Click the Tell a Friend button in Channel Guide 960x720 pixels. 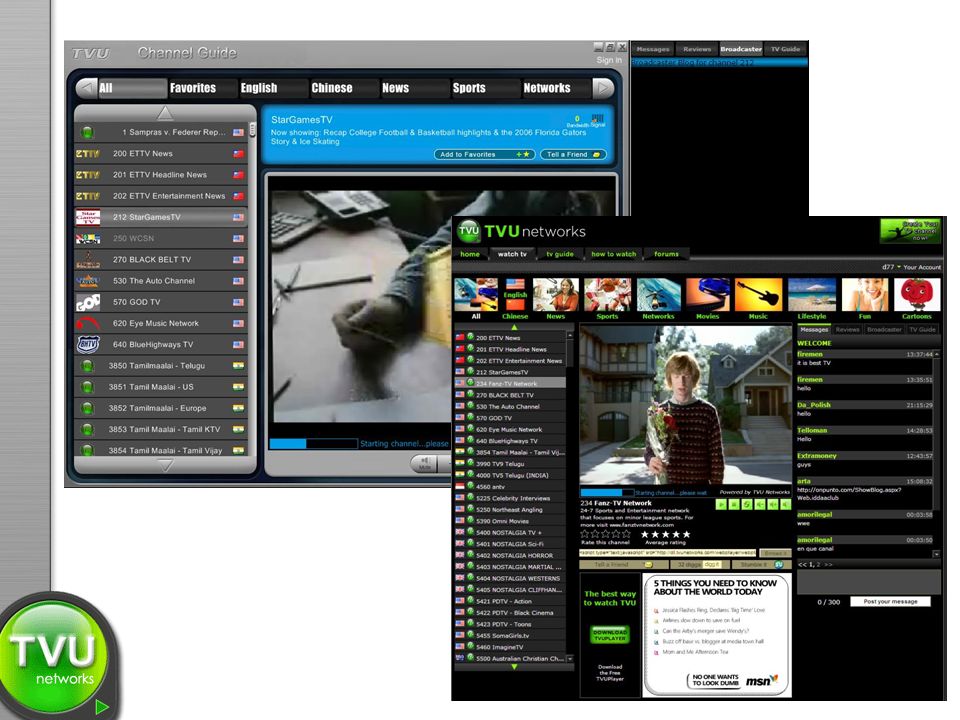click(573, 154)
